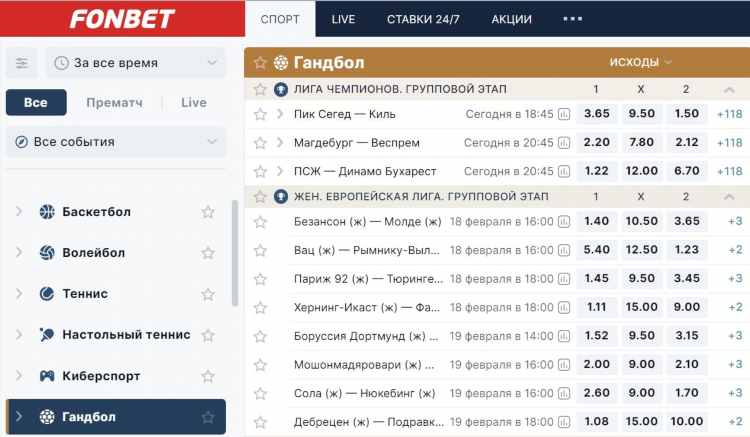Open +118 more markets for Пик Сегед — Киль
Image resolution: width=750 pixels, height=437 pixels.
[x=729, y=114]
